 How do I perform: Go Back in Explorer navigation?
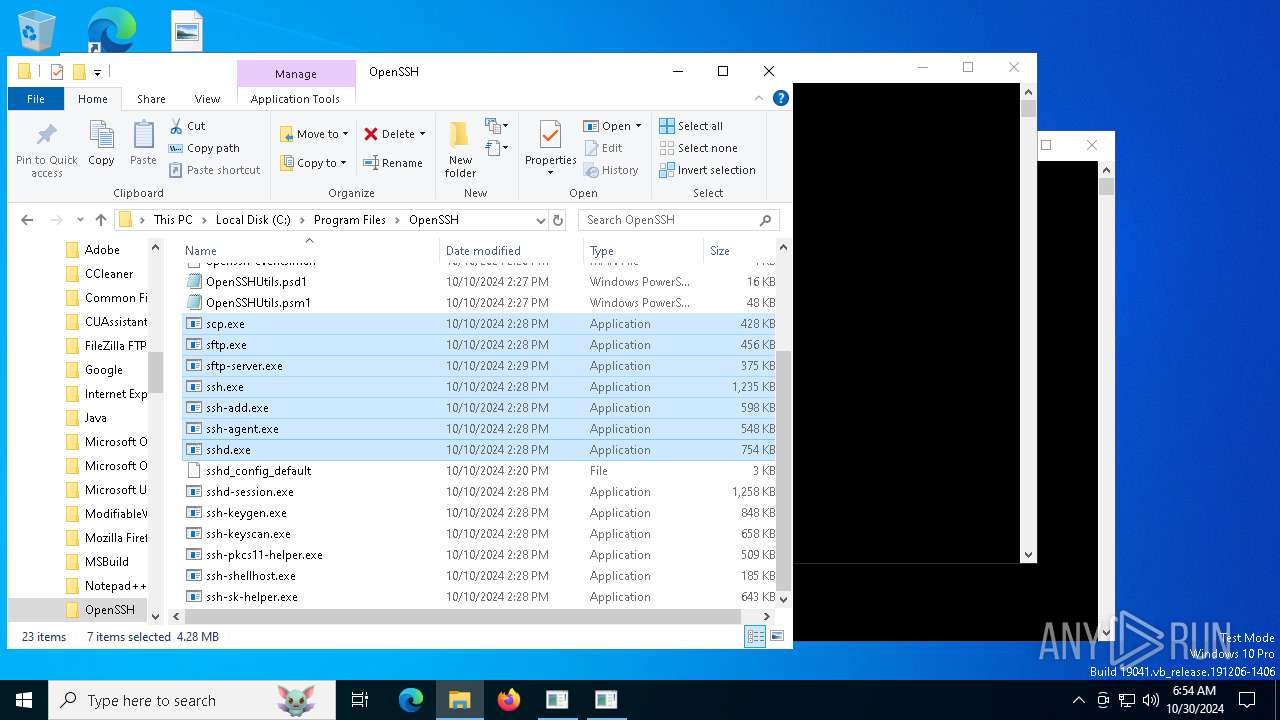pyautogui.click(x=27, y=220)
